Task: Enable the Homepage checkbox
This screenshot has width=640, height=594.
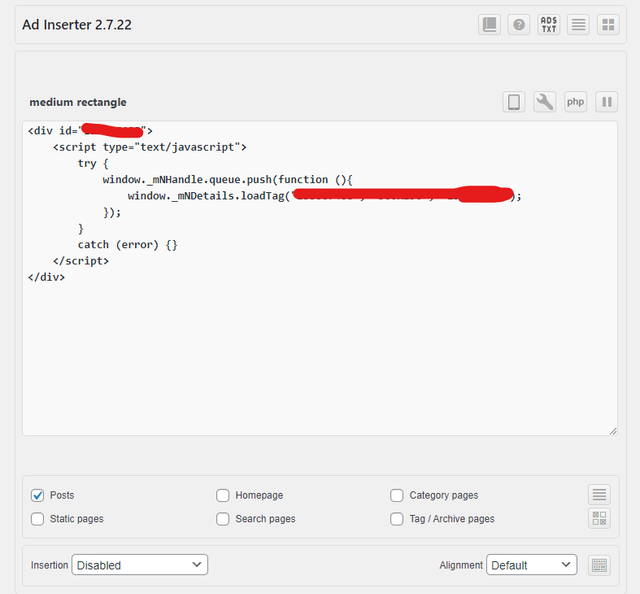Action: coord(223,496)
